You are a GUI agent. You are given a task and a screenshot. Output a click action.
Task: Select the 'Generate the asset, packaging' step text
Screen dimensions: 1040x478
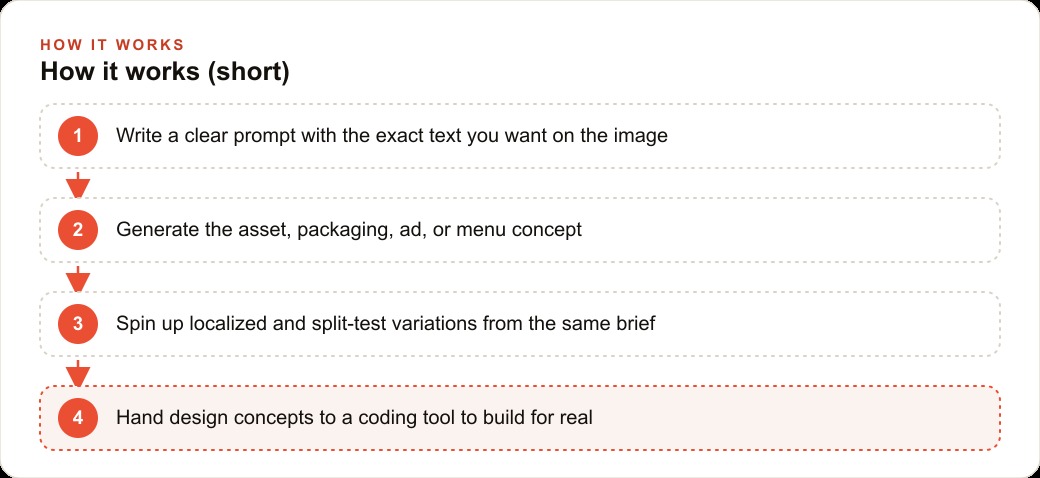[349, 230]
